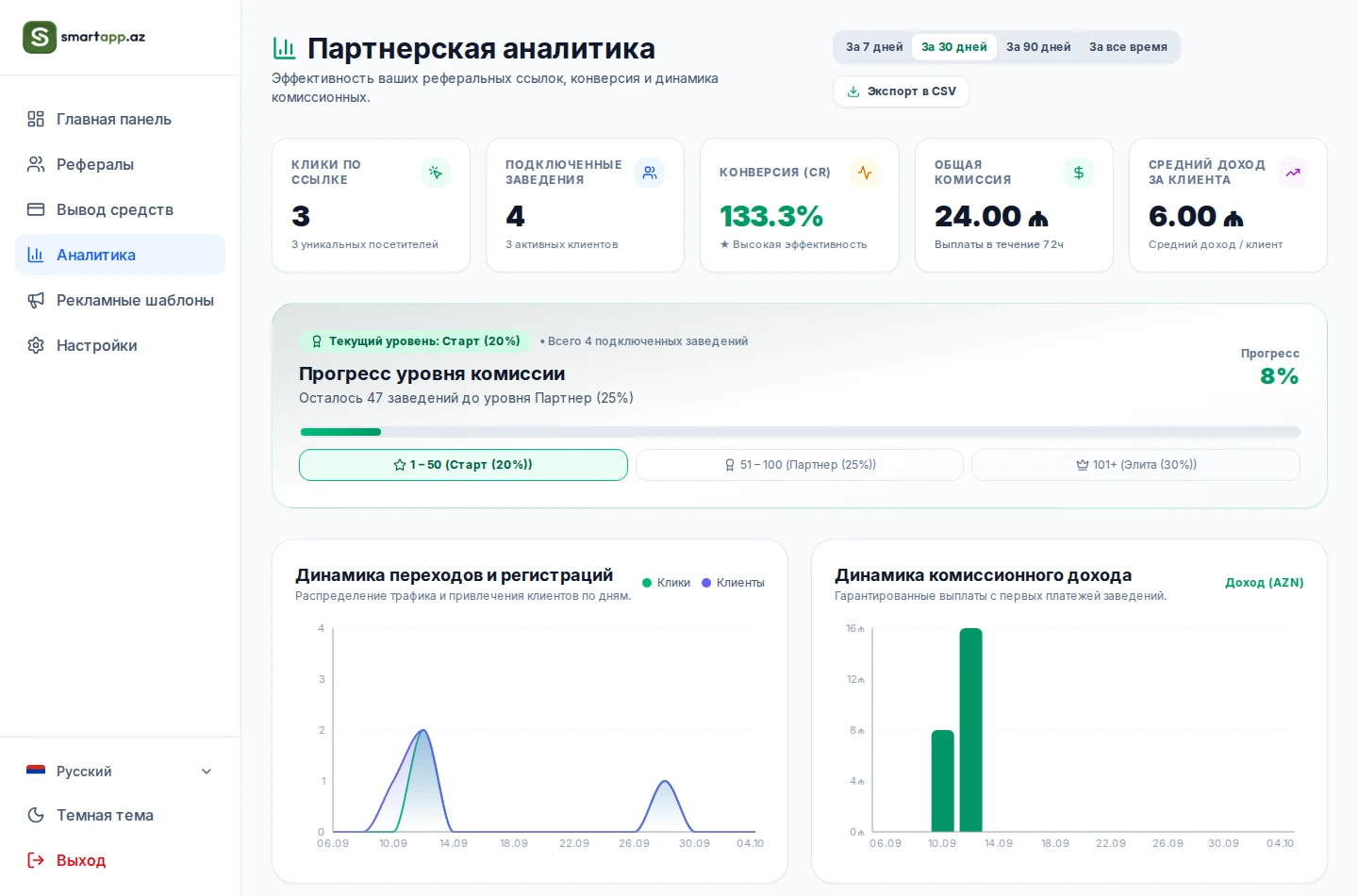Screen dimensions: 1358x896
Task: Open Главная панель menu item
Action: click(120, 119)
